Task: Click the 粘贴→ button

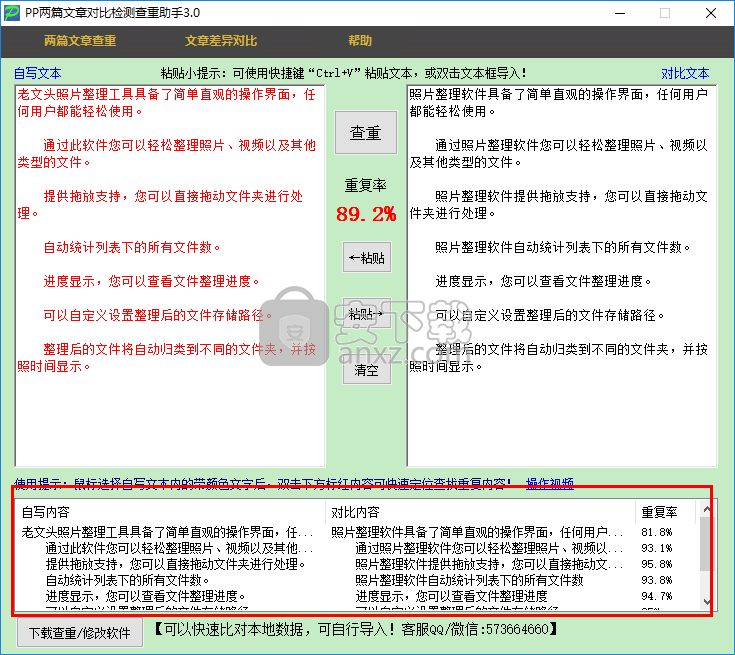Action: (367, 314)
